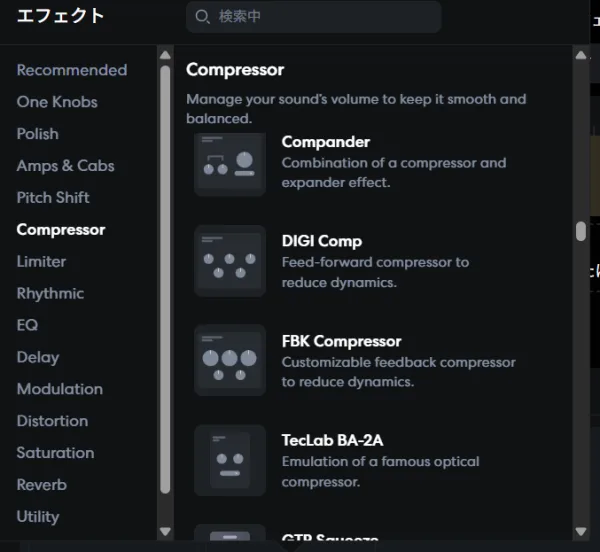Image resolution: width=600 pixels, height=552 pixels.
Task: Pick the TecLab BA-2A effect icon
Action: [x=230, y=459]
